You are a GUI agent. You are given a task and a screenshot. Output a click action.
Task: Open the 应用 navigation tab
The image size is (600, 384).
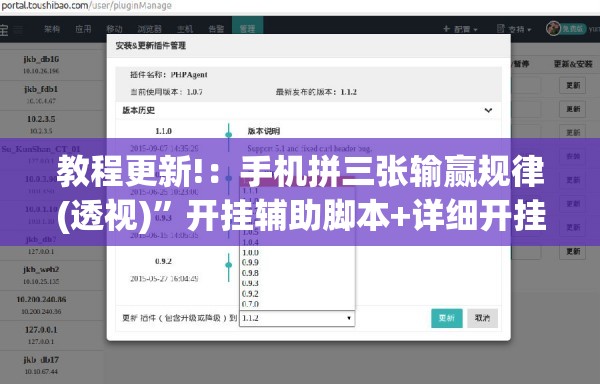pyautogui.click(x=83, y=29)
